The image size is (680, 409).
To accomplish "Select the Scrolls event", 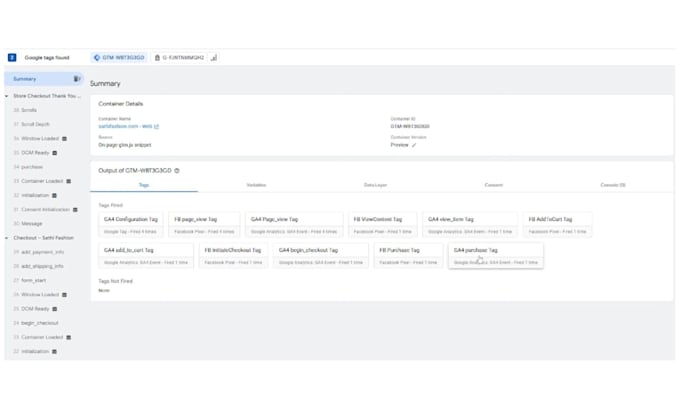I will 29,110.
